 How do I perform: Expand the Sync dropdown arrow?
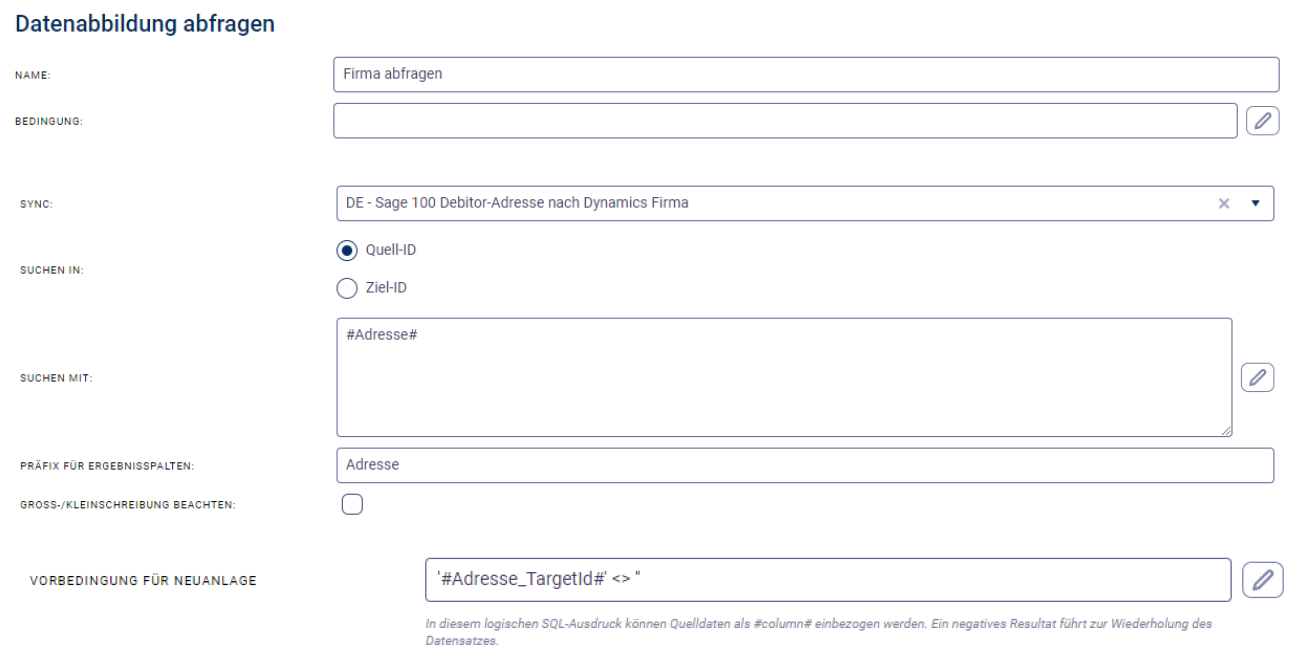coord(1255,203)
